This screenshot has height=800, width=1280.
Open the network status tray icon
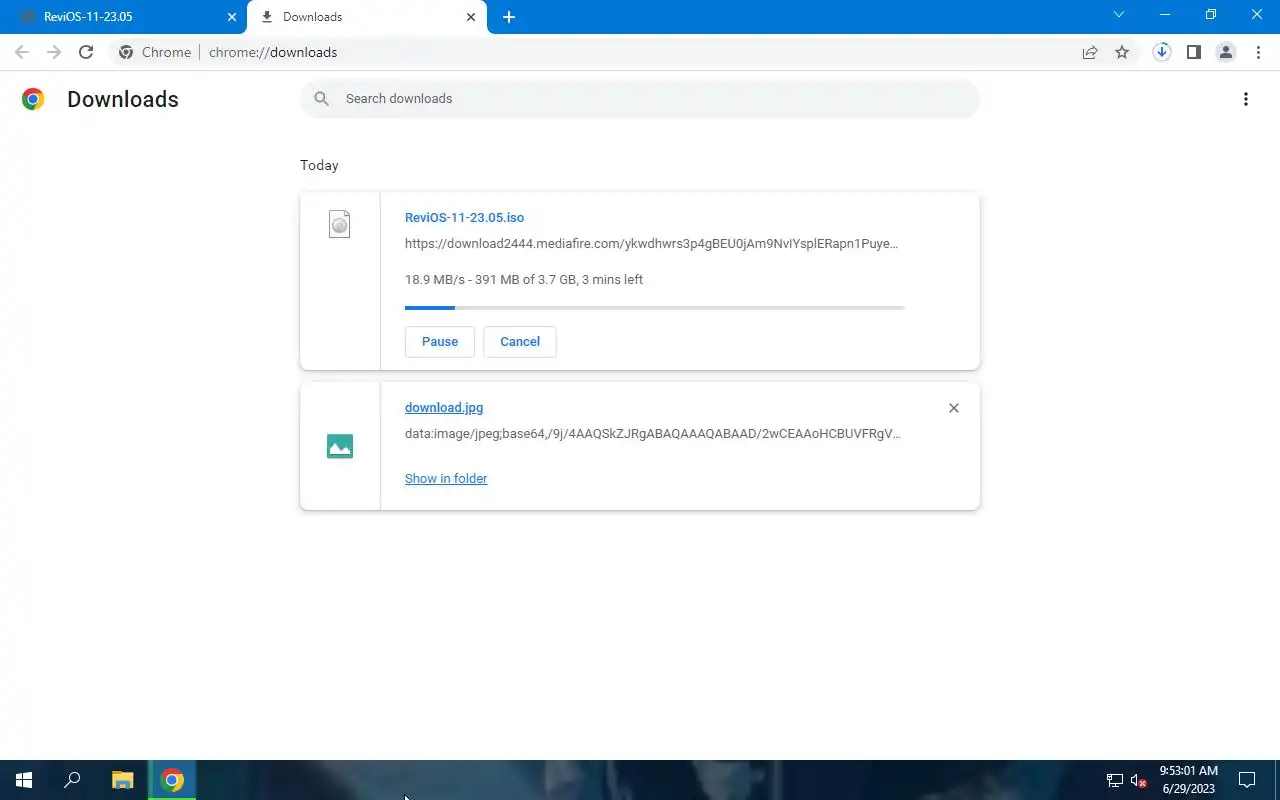tap(1114, 780)
